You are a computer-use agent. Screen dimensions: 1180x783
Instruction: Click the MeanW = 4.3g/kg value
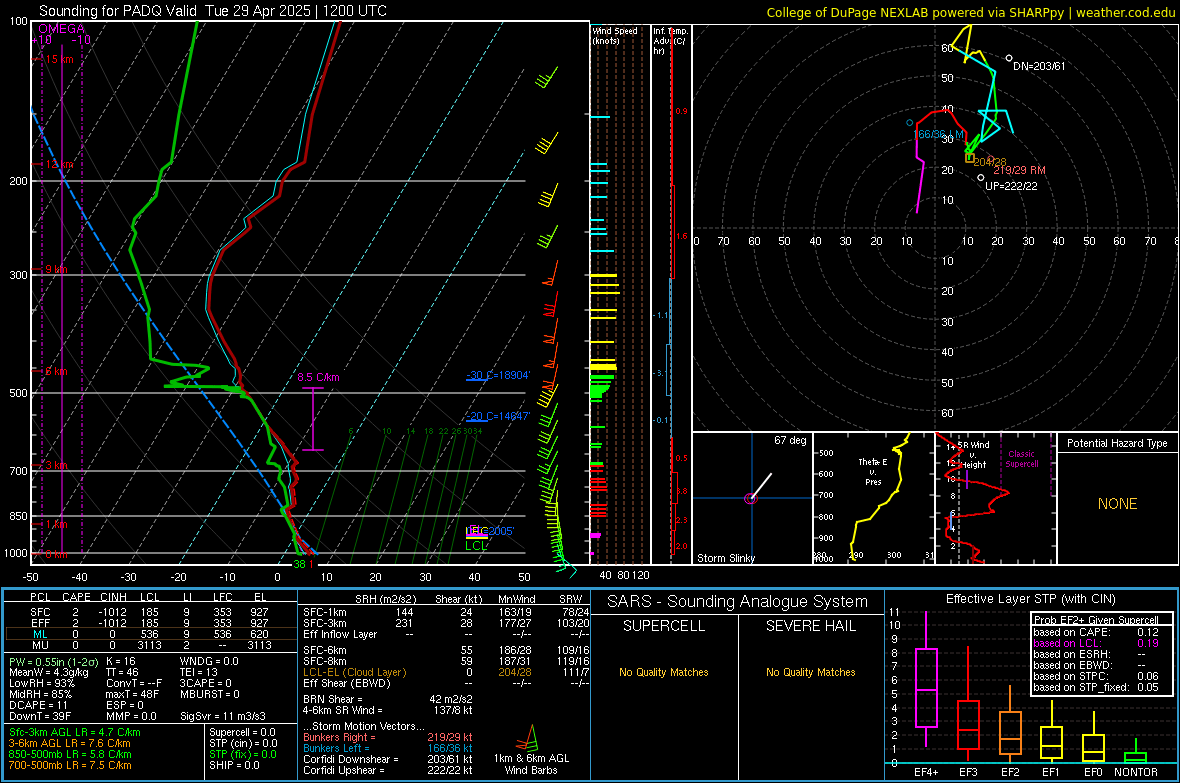49,672
